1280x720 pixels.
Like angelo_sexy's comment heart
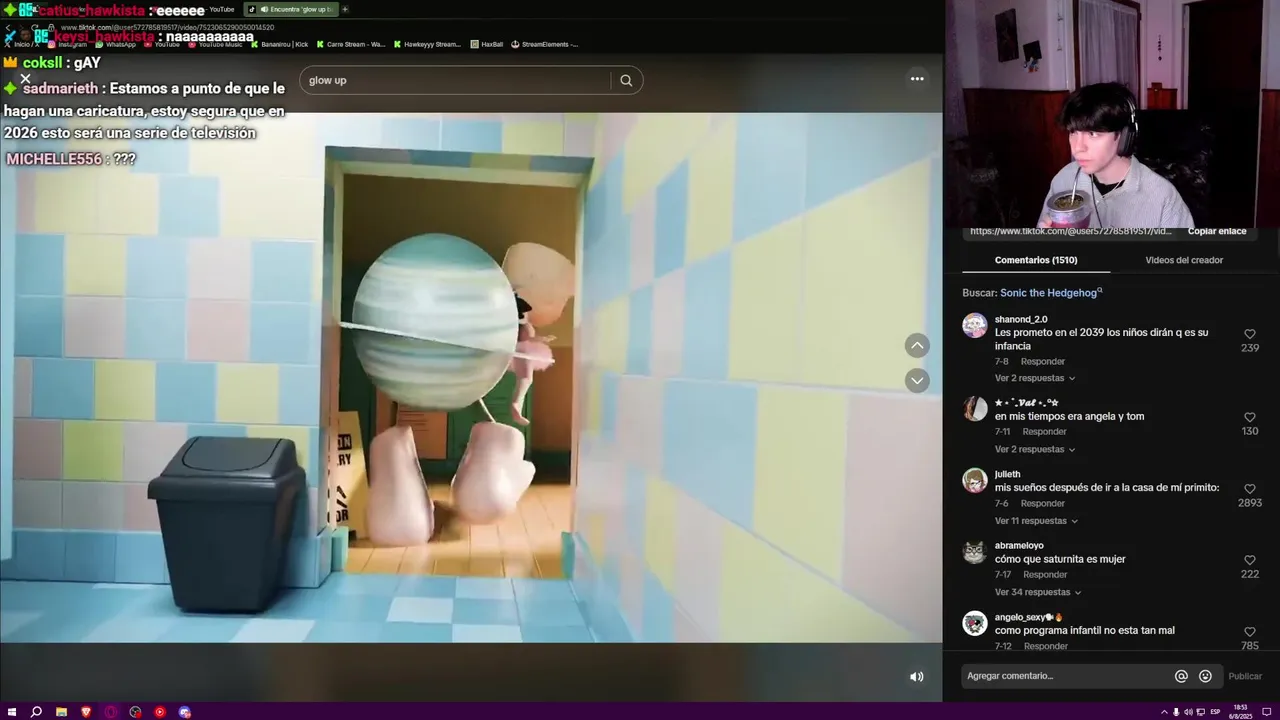tap(1249, 632)
